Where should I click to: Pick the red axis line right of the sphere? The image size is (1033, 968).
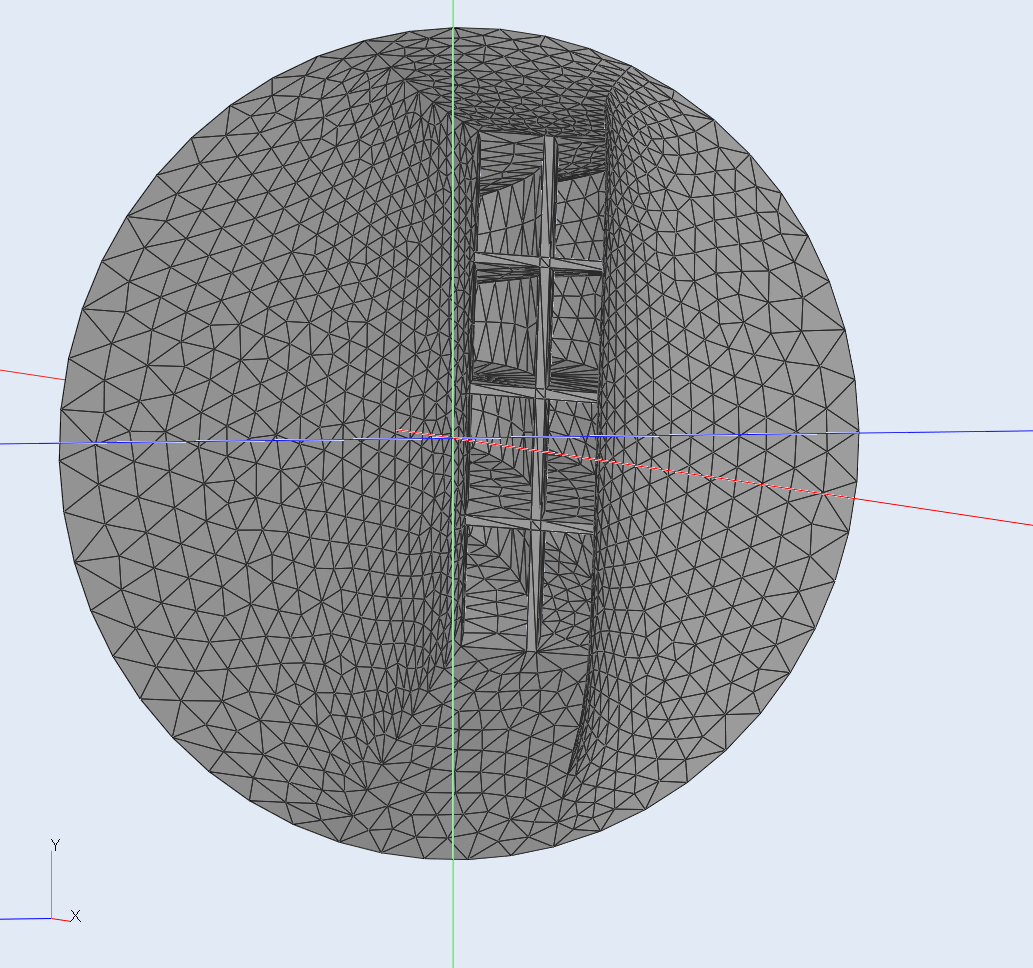coord(950,511)
